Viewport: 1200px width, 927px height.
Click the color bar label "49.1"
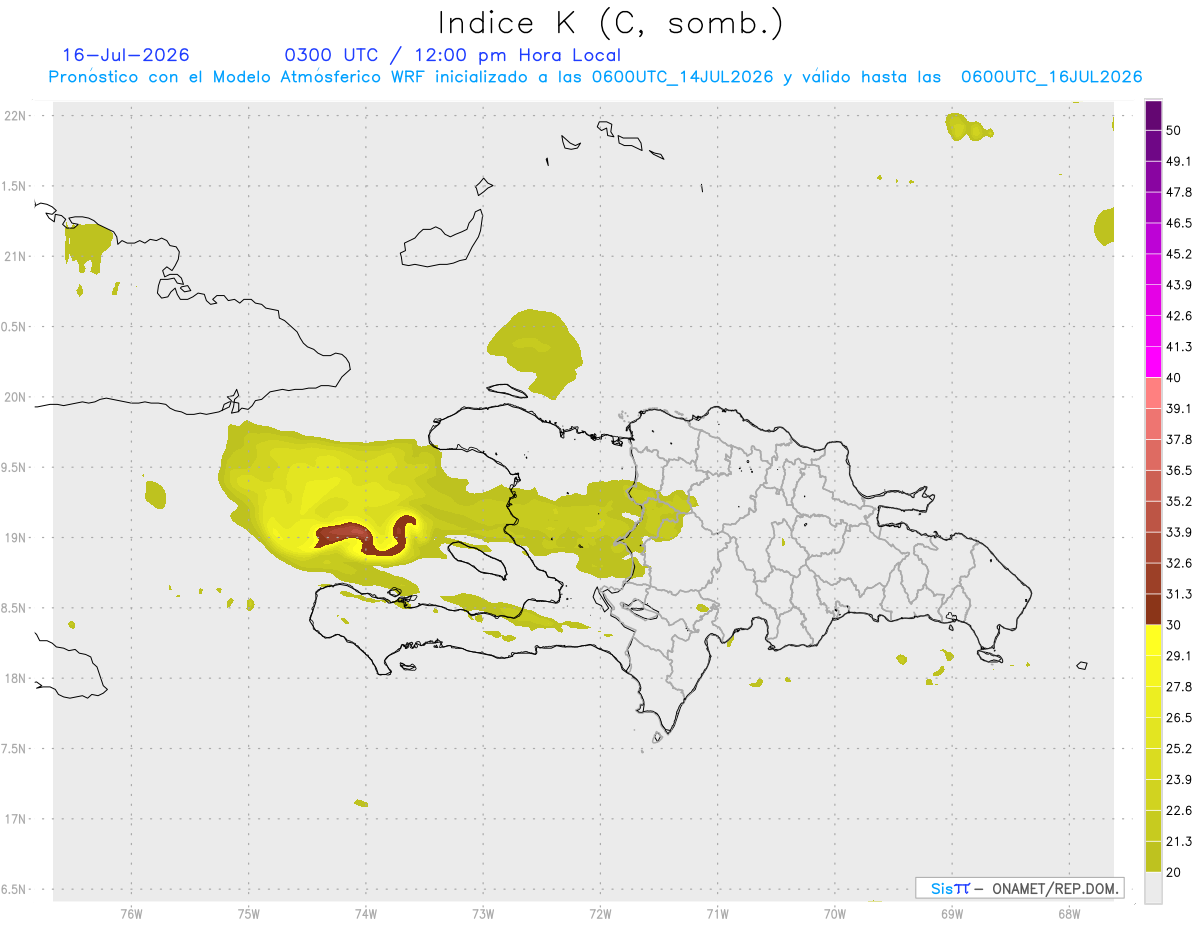[x=1179, y=161]
